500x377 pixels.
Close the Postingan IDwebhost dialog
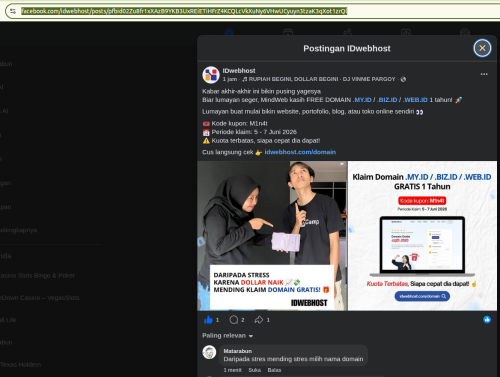tap(482, 48)
